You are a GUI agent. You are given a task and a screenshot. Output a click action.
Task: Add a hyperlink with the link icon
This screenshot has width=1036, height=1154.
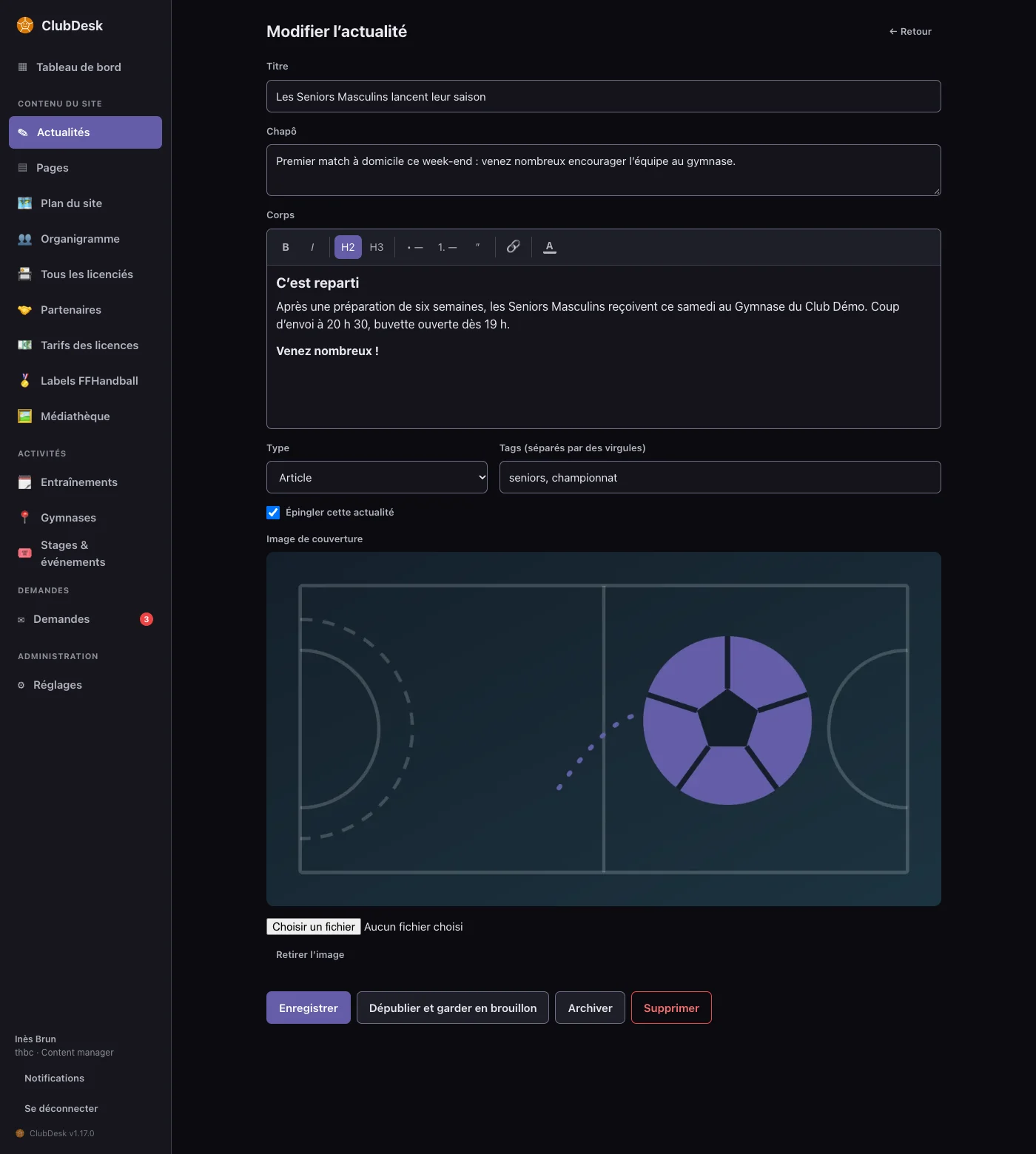pos(514,247)
